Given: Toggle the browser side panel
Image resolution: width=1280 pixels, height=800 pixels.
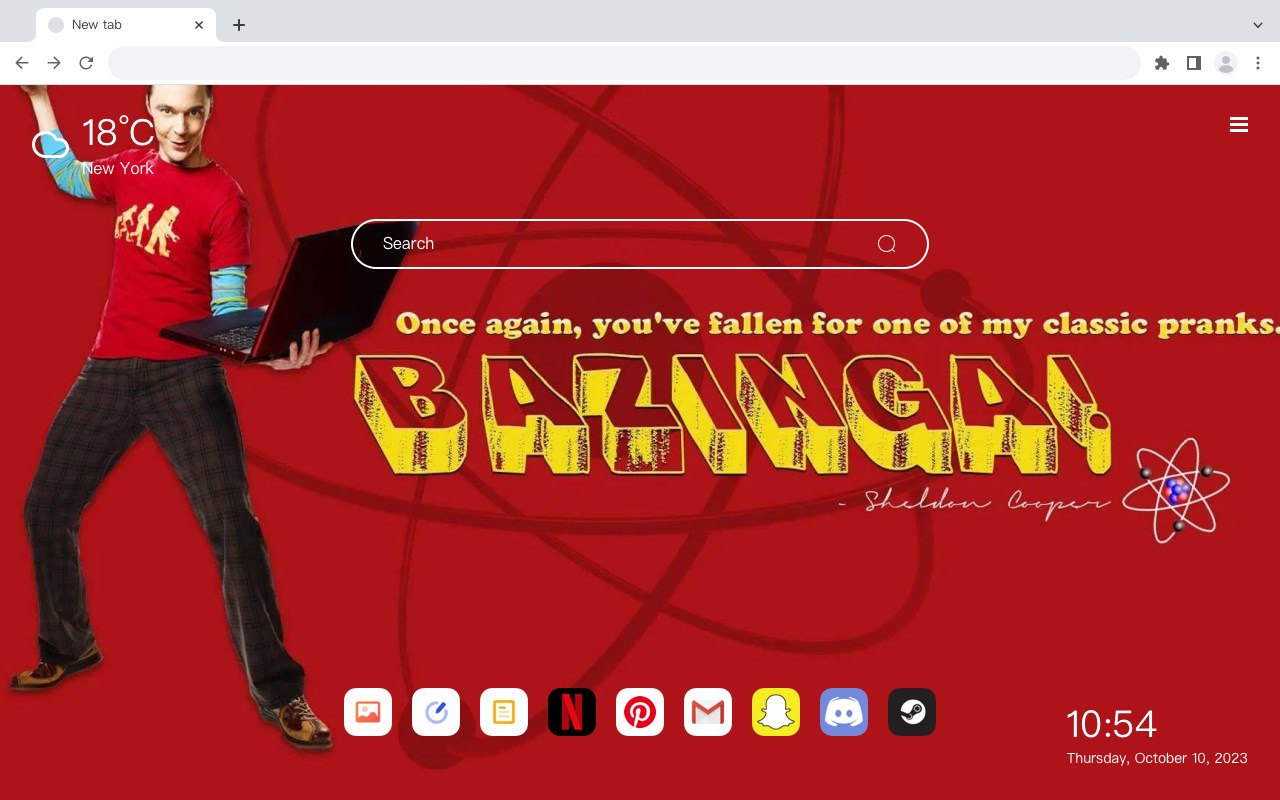Looking at the screenshot, I should (1193, 63).
